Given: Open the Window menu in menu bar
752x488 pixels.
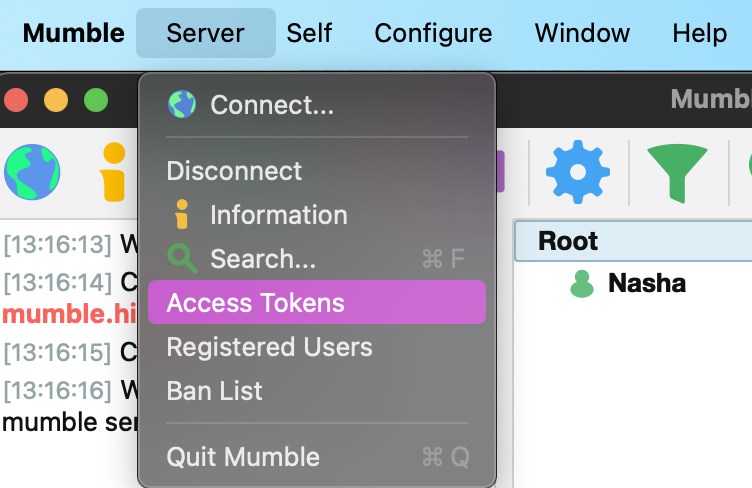Looking at the screenshot, I should (x=582, y=33).
